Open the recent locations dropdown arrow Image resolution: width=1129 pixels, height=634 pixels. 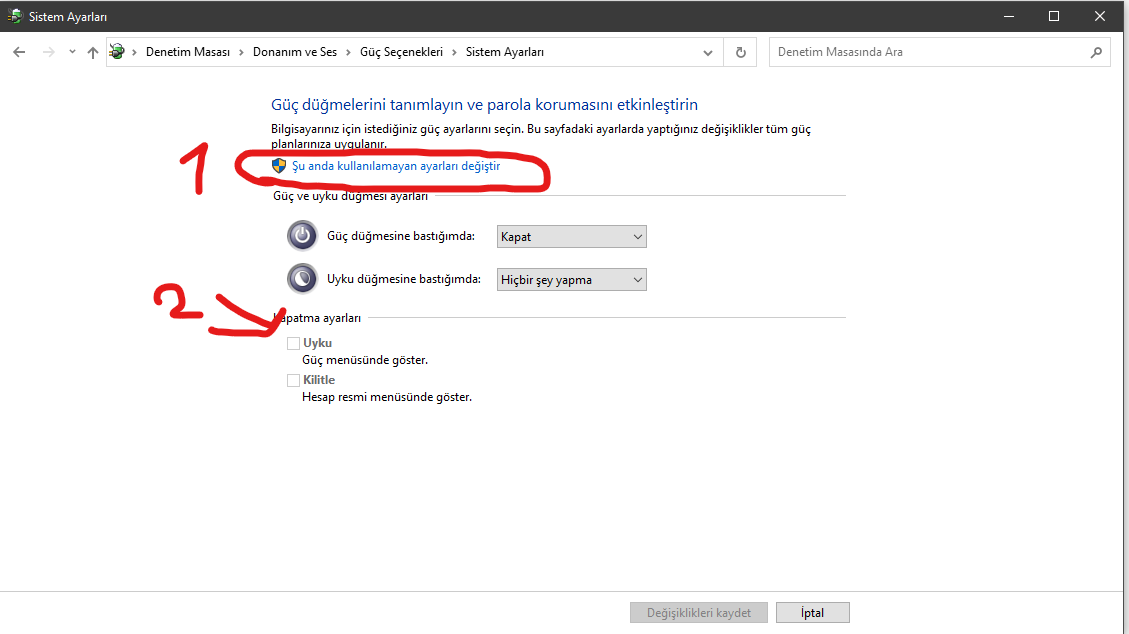coord(72,52)
